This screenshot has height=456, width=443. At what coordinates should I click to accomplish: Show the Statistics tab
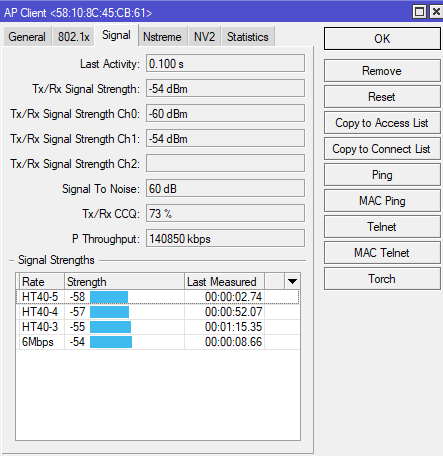[x=248, y=37]
